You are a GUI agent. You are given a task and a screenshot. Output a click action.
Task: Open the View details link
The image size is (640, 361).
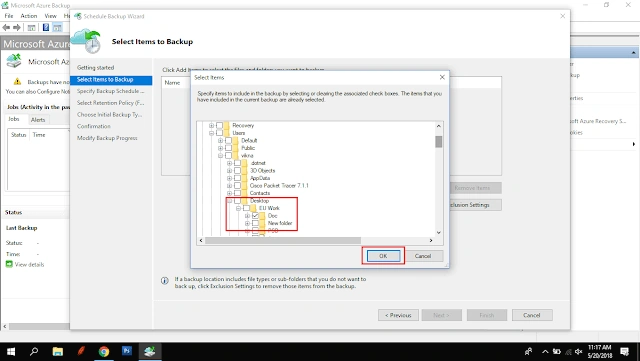pos(29,265)
